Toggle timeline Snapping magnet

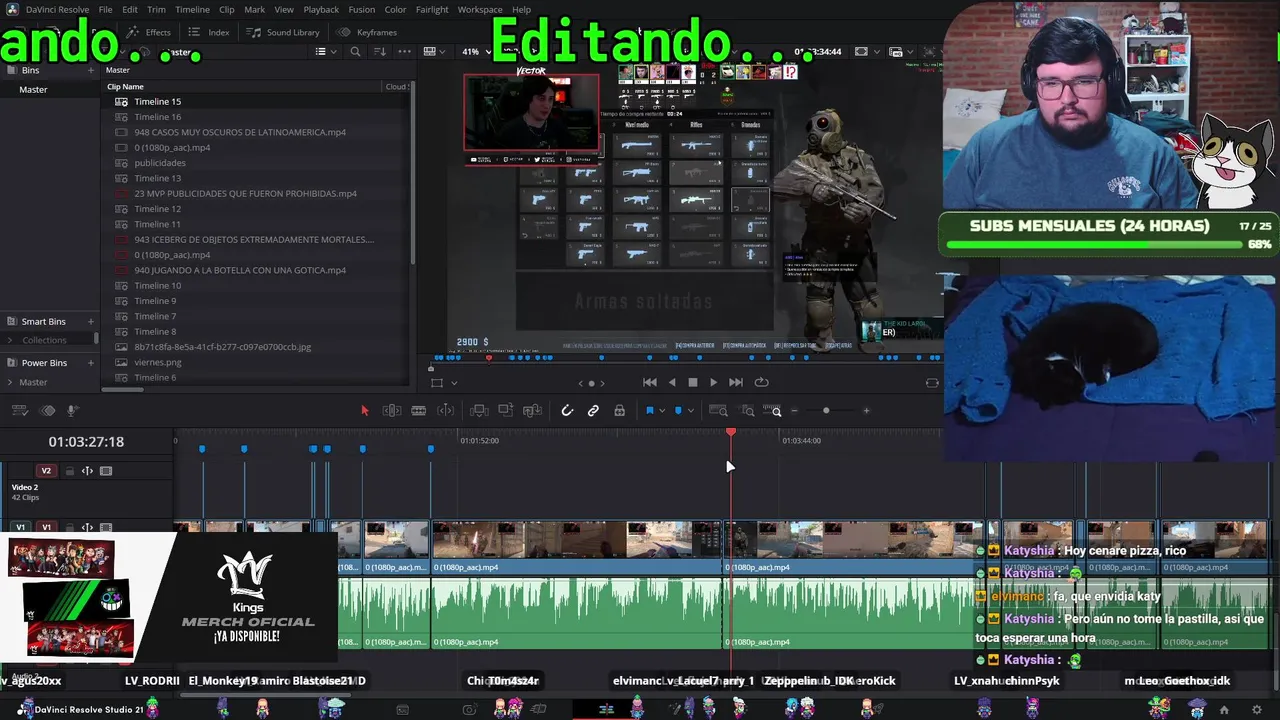tap(567, 410)
